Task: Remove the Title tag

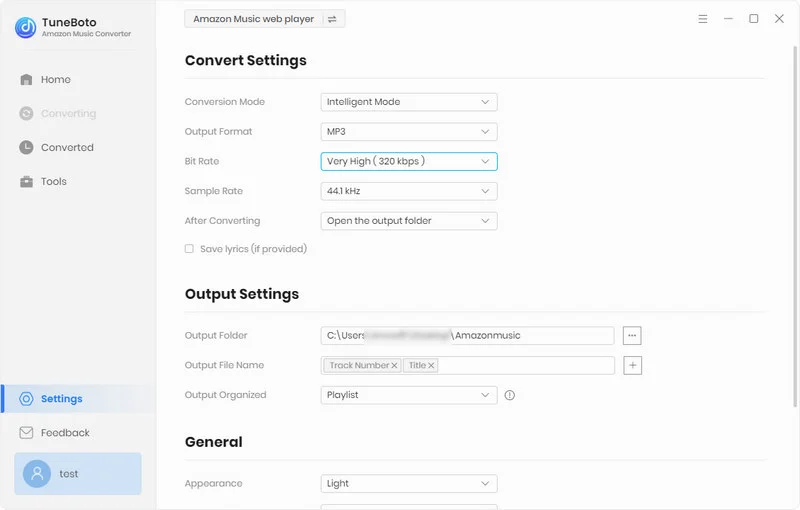Action: point(431,366)
